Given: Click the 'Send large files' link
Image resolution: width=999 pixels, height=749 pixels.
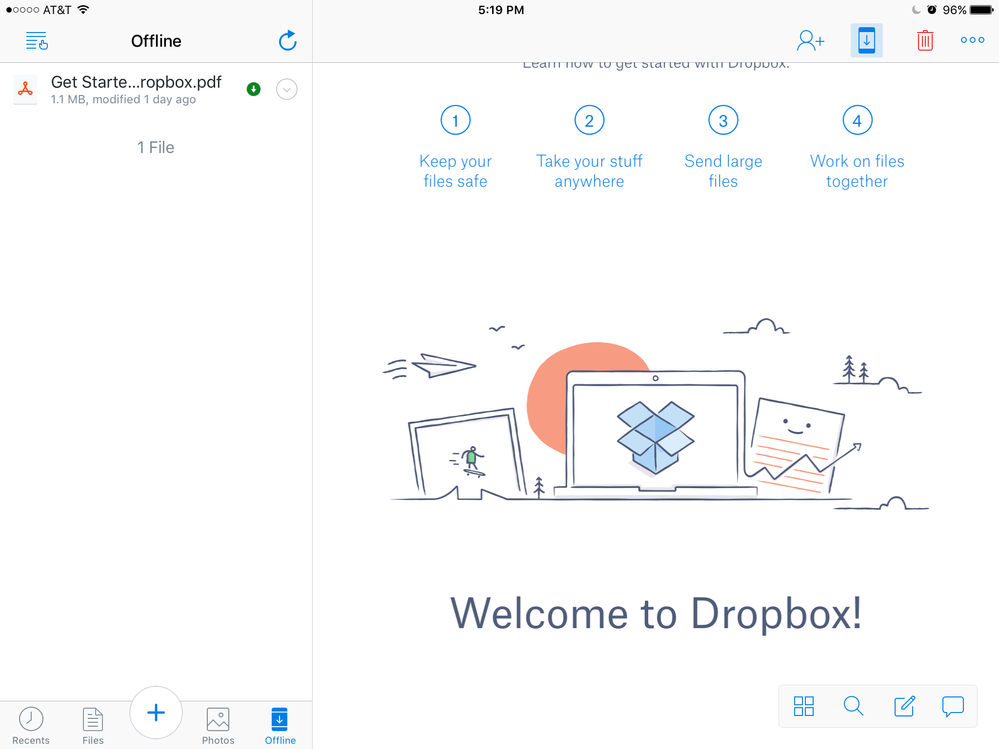Looking at the screenshot, I should pos(723,171).
